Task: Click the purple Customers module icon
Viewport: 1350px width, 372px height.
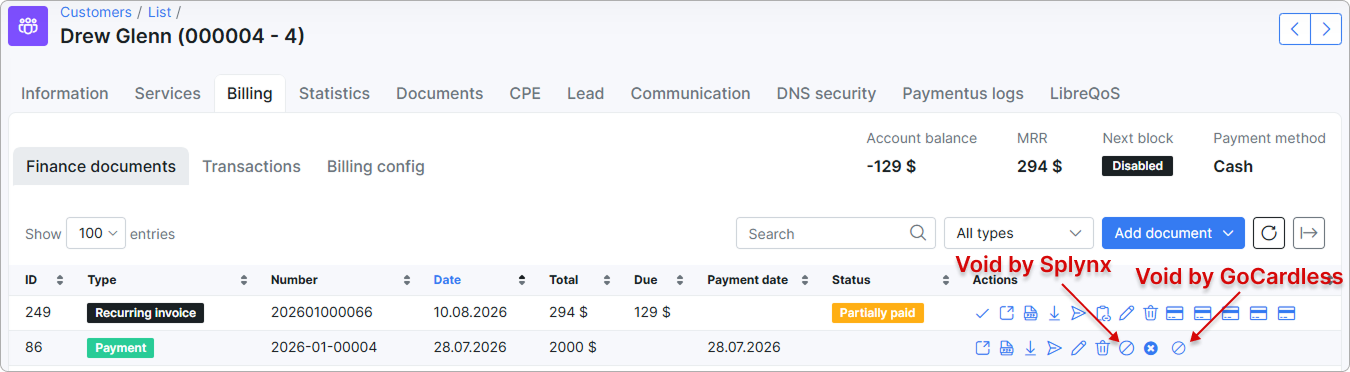Action: pyautogui.click(x=28, y=26)
